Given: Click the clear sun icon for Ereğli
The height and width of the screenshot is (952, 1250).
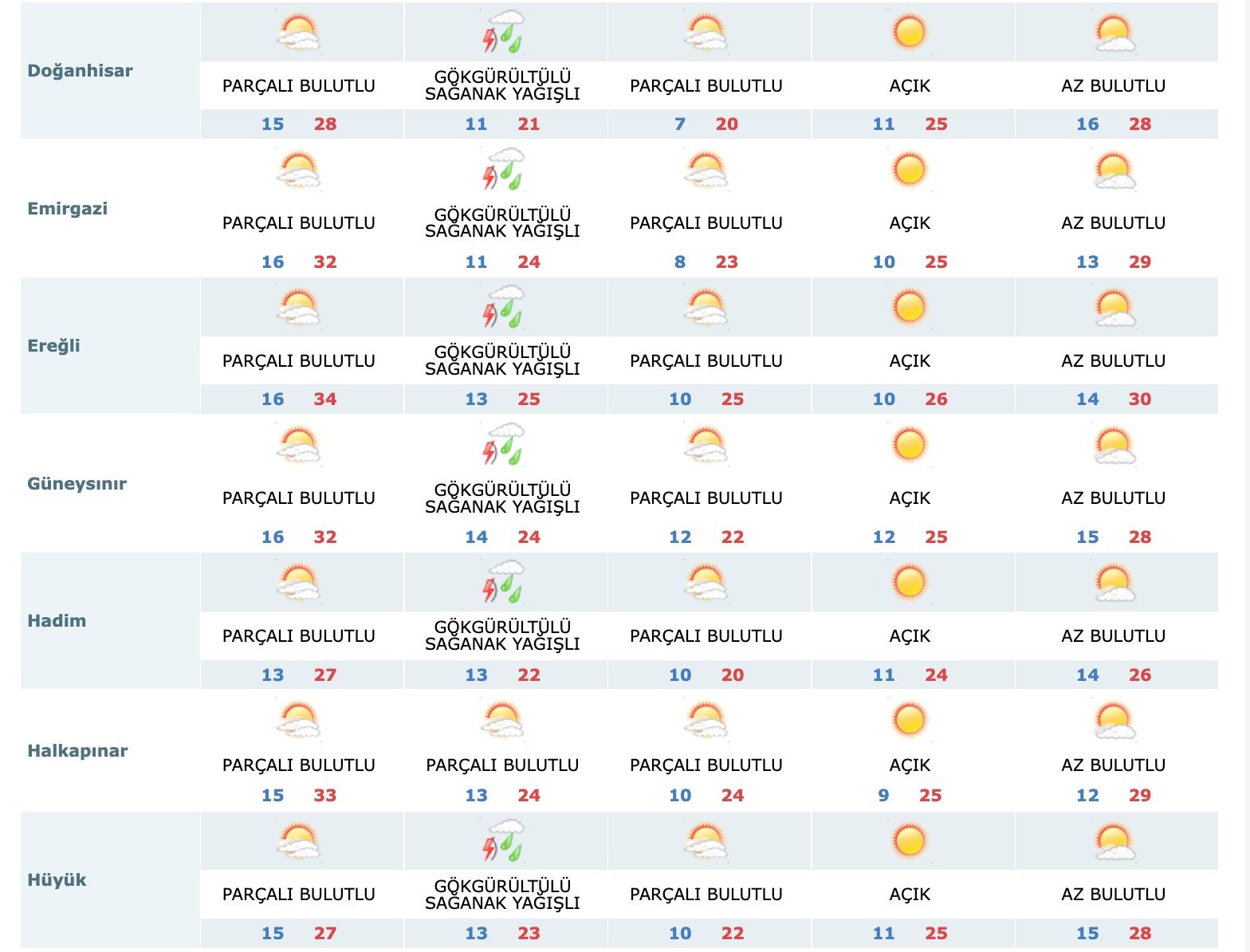Looking at the screenshot, I should [x=909, y=308].
